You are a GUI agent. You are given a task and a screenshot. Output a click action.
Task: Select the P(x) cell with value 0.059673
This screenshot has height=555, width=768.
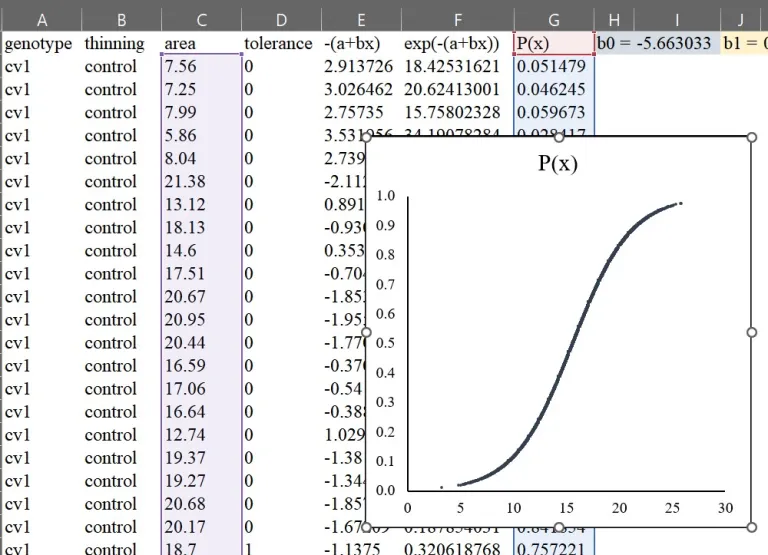(553, 113)
